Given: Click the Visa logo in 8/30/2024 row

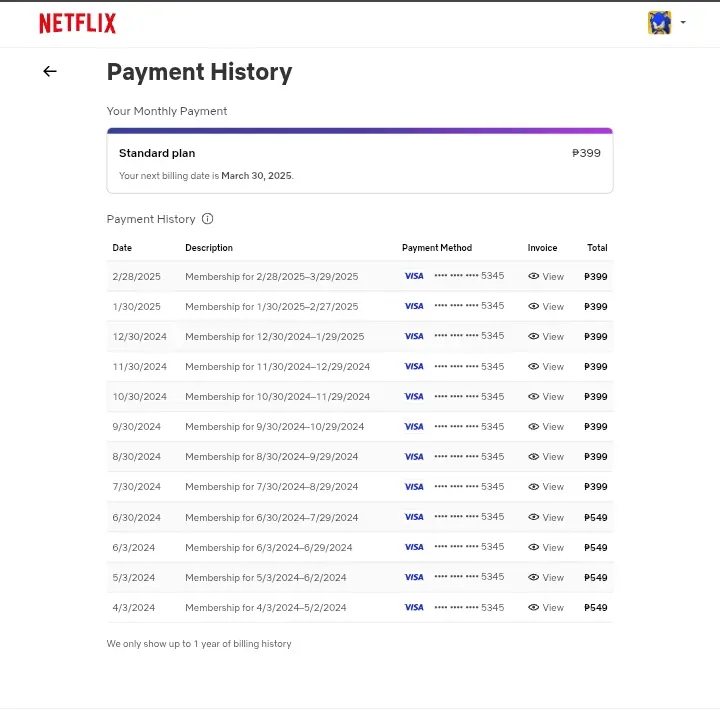Looking at the screenshot, I should click(x=414, y=457).
